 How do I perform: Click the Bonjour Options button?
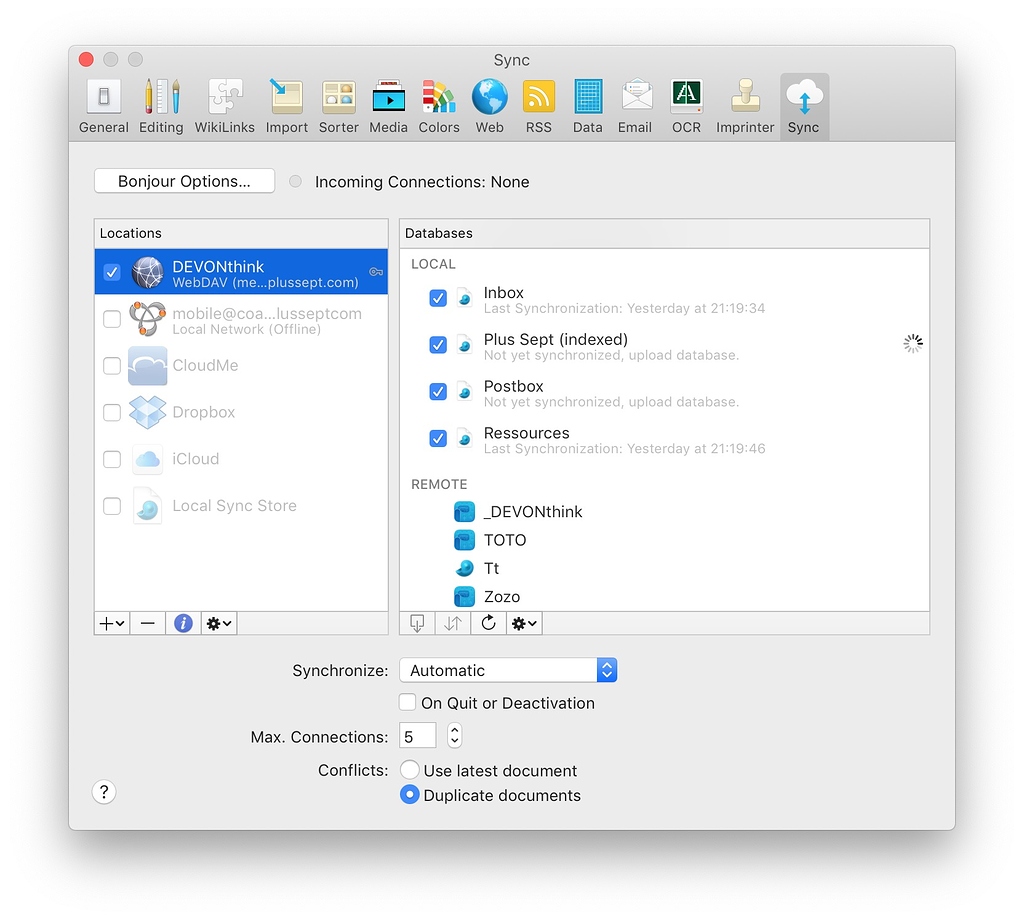184,181
